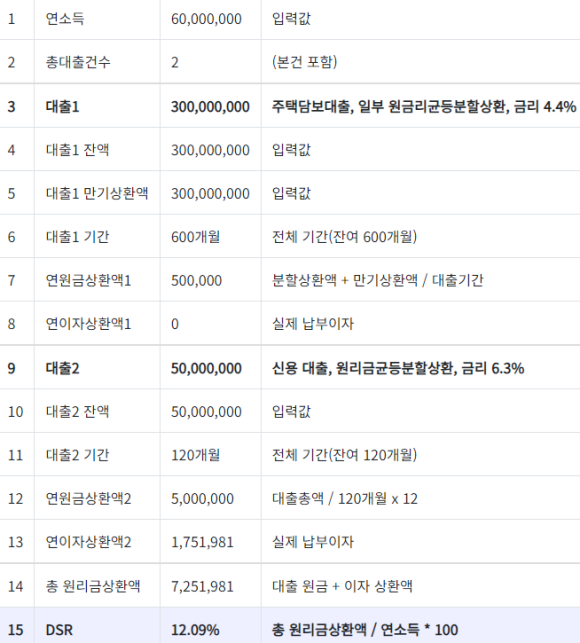Image resolution: width=580 pixels, height=643 pixels.
Task: Click the 120개월 period value
Action: tap(195, 455)
